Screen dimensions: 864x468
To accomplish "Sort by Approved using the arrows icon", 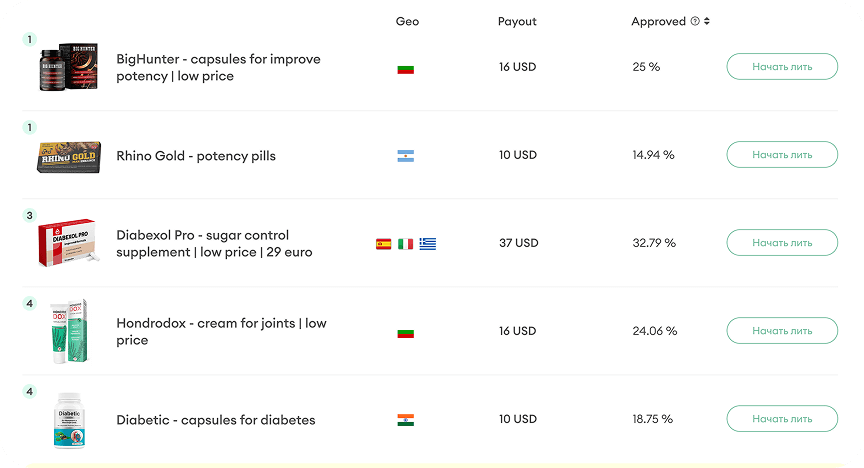I will (x=707, y=22).
